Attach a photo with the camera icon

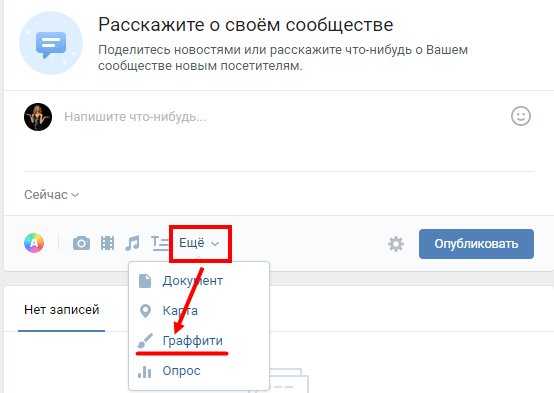[81, 243]
